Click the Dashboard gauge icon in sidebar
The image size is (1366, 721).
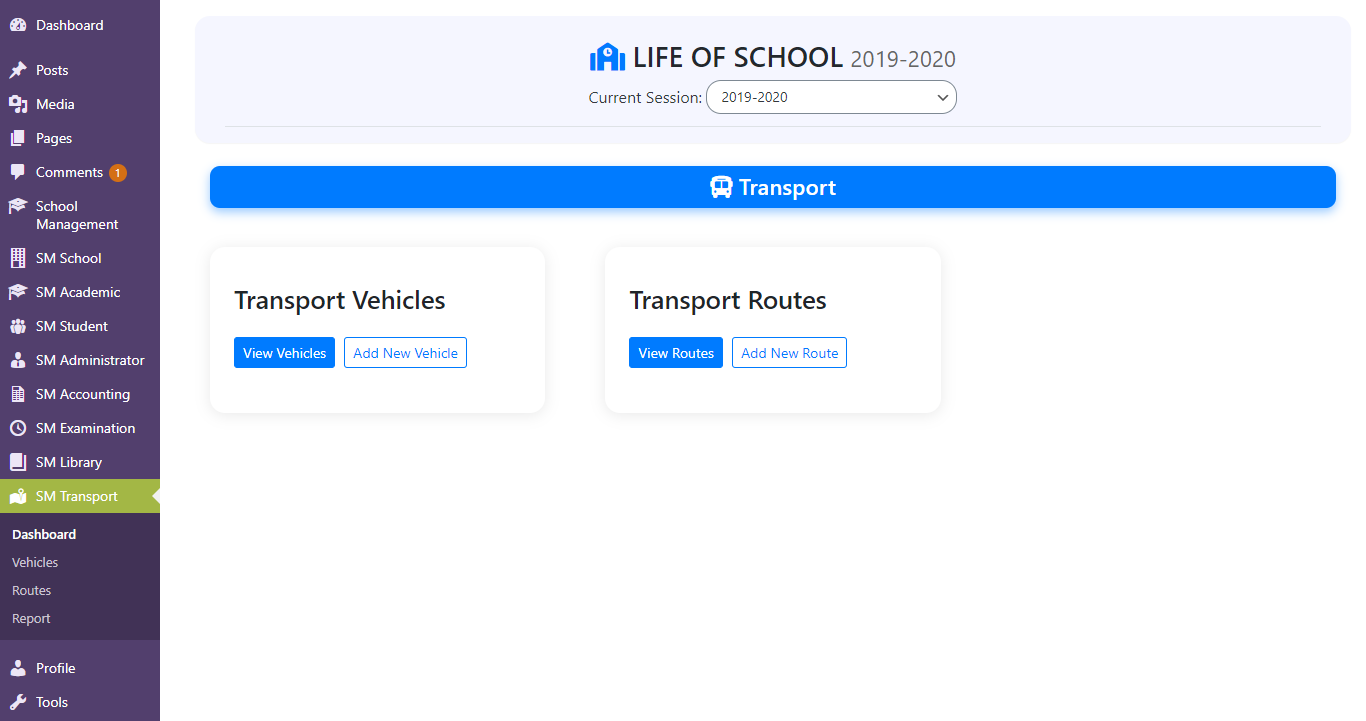coord(18,25)
